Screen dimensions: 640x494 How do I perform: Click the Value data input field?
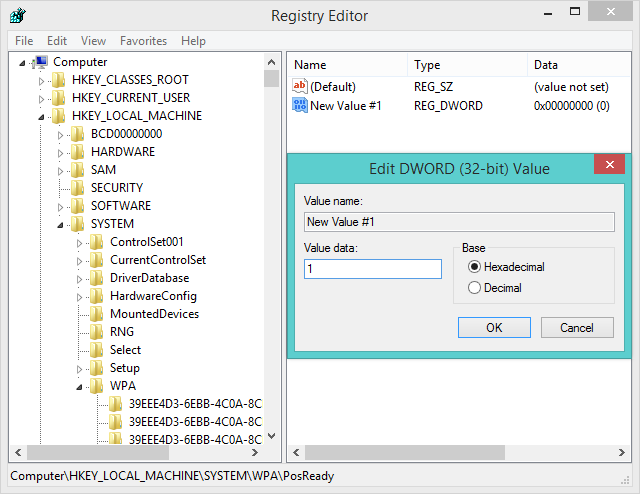point(373,269)
